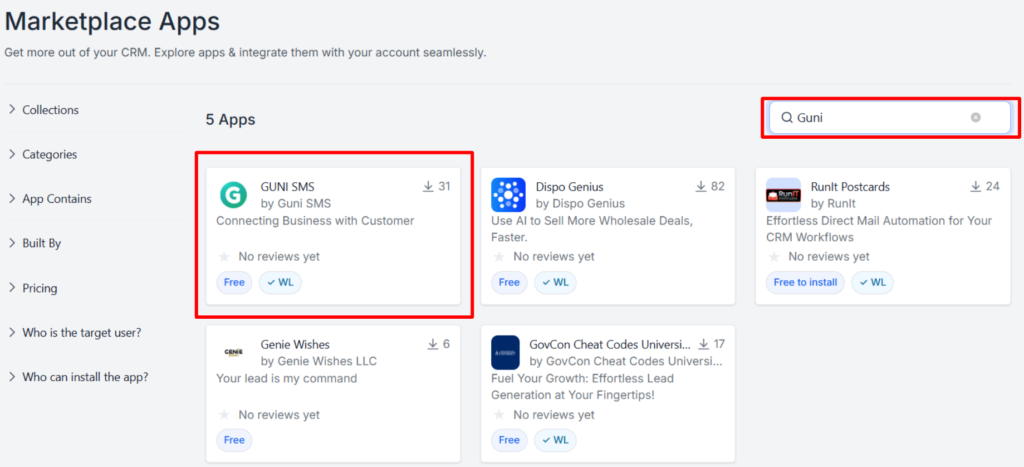Screen dimensions: 1024x467
Task: Click the download icon on RunIt Postcards
Action: click(x=976, y=187)
